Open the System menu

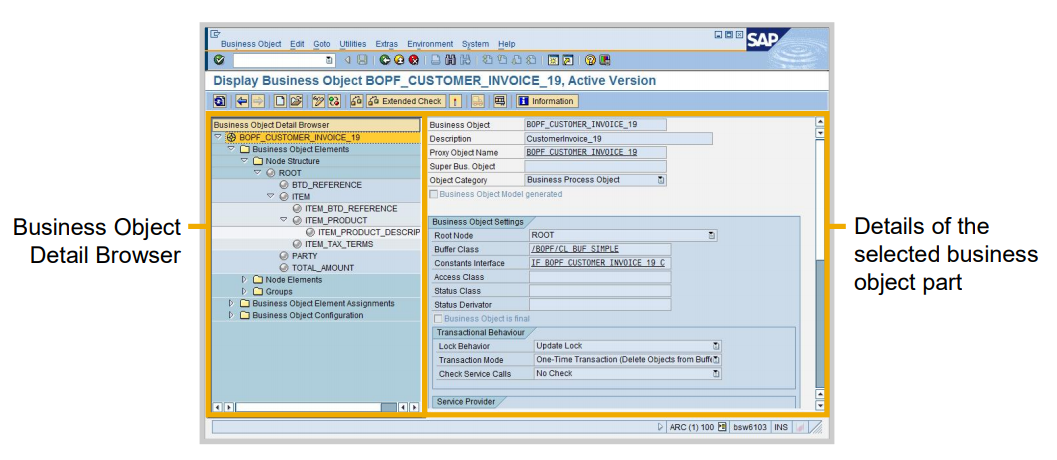pos(475,44)
